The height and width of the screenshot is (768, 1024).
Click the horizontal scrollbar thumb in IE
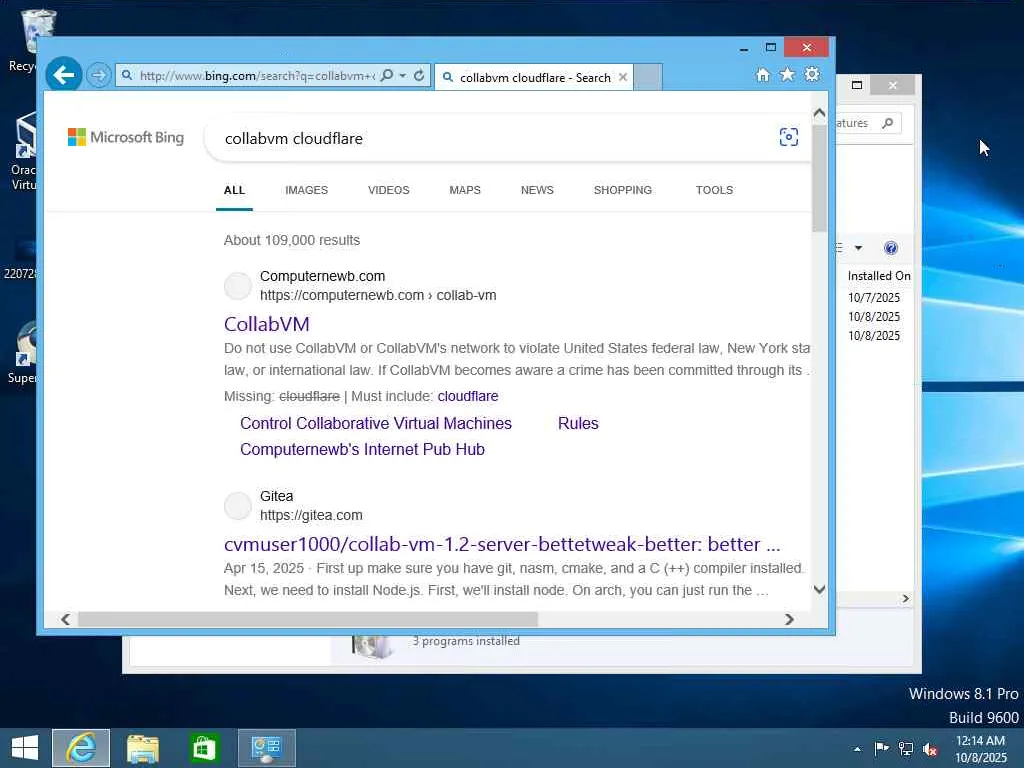[308, 619]
